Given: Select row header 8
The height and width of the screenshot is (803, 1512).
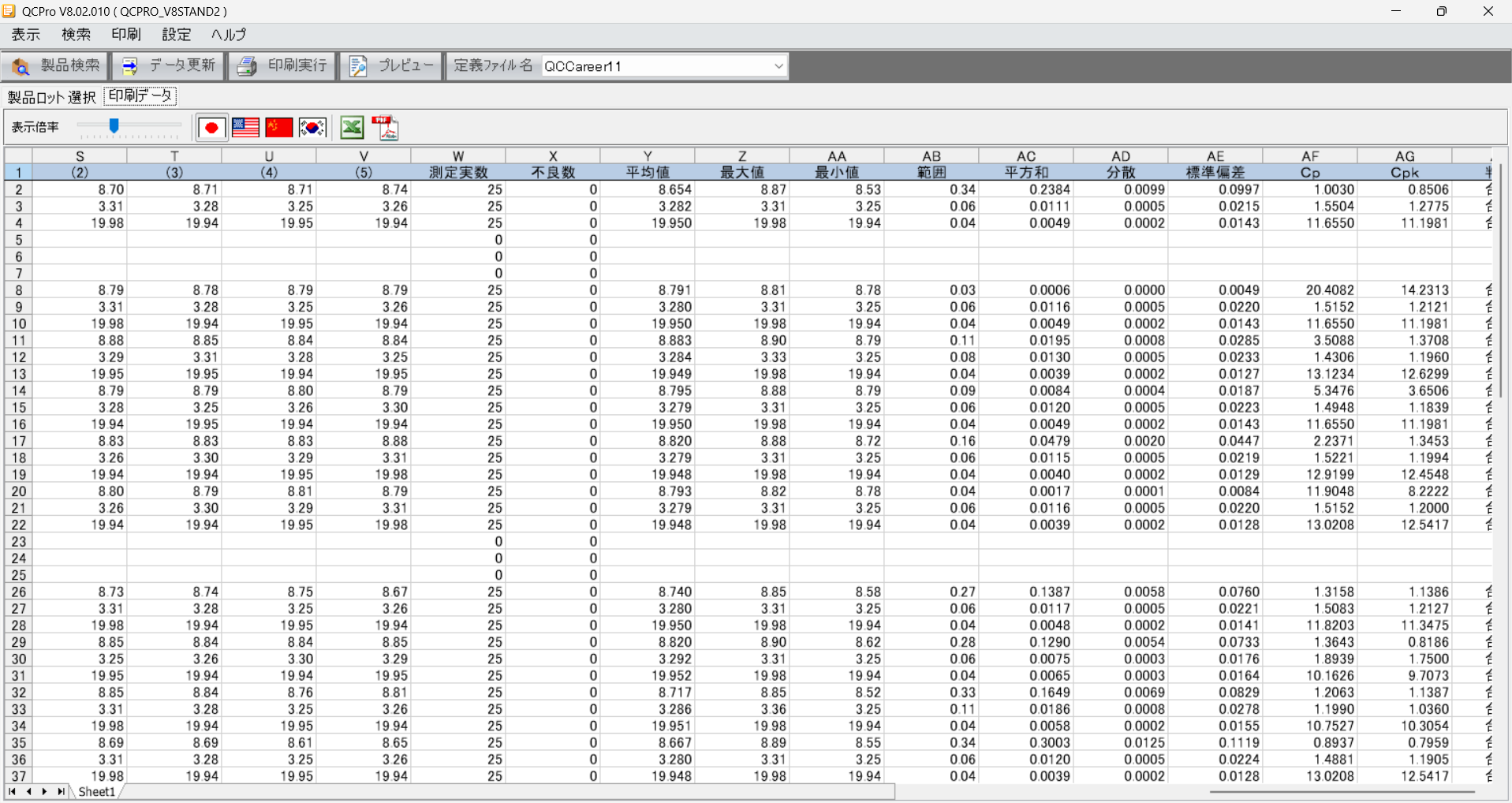Looking at the screenshot, I should (x=18, y=290).
